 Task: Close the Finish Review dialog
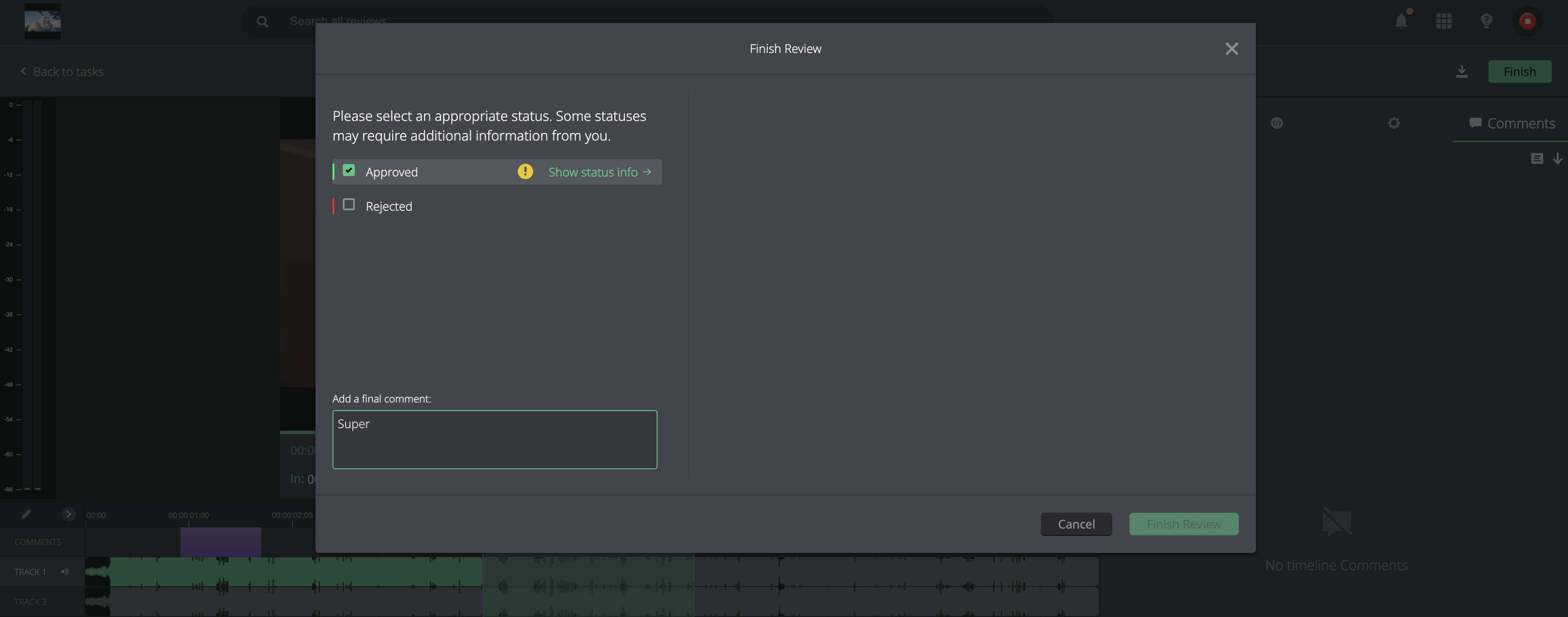coord(1232,49)
